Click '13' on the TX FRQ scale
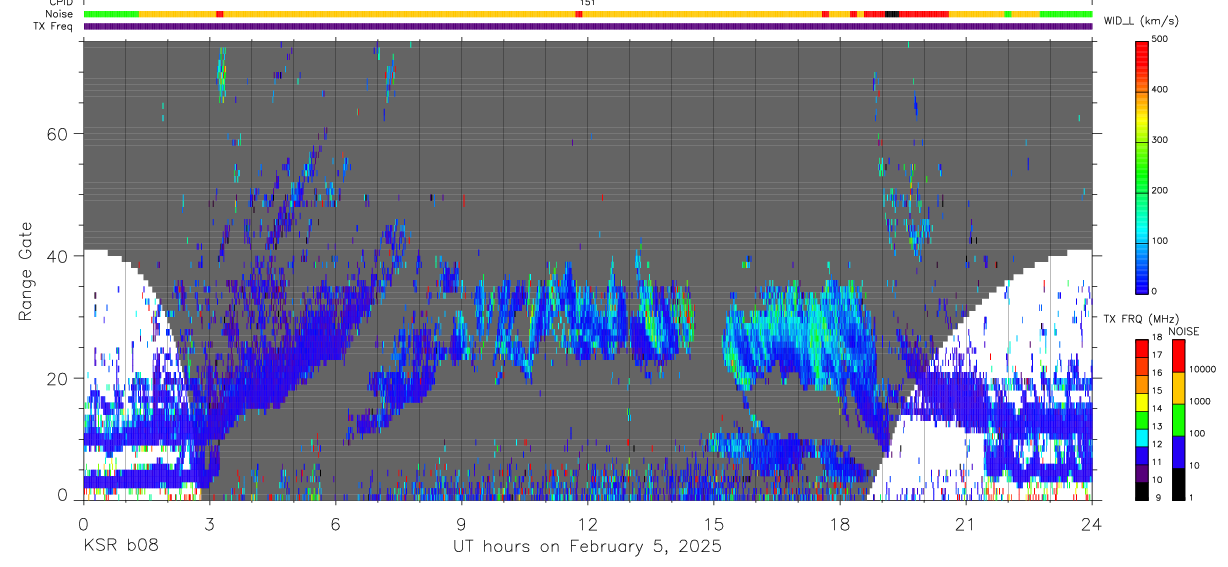Screen dimensions: 1228x567 click(x=1156, y=426)
